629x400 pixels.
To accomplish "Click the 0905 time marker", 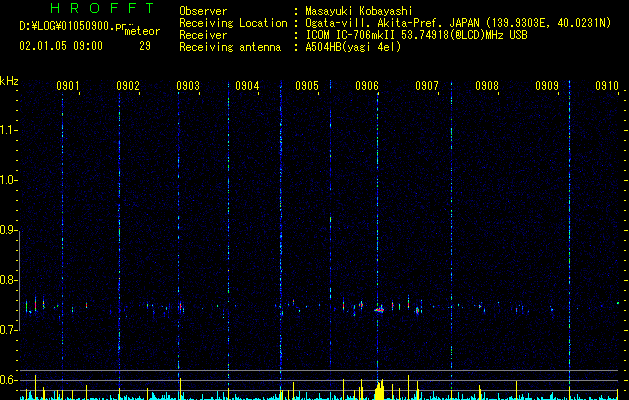I will tap(307, 86).
